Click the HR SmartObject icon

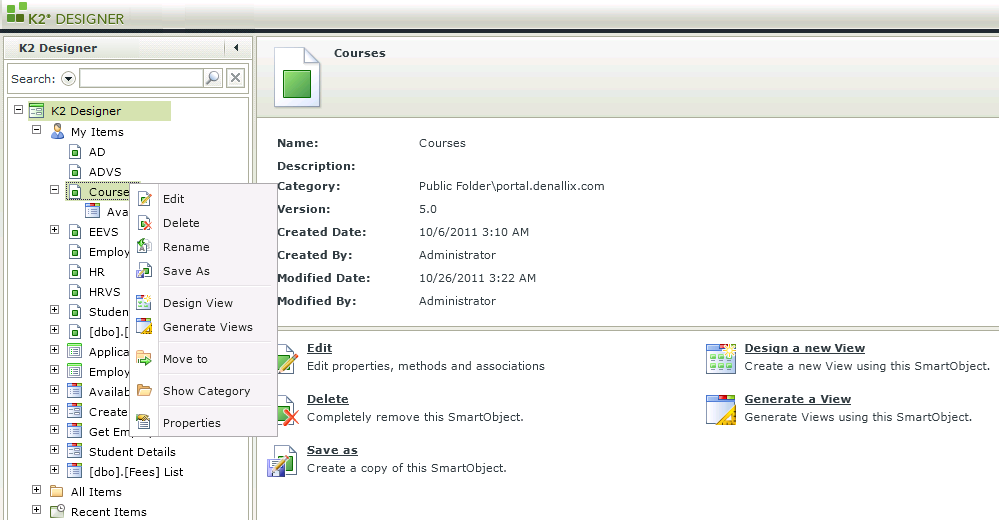pyautogui.click(x=75, y=272)
